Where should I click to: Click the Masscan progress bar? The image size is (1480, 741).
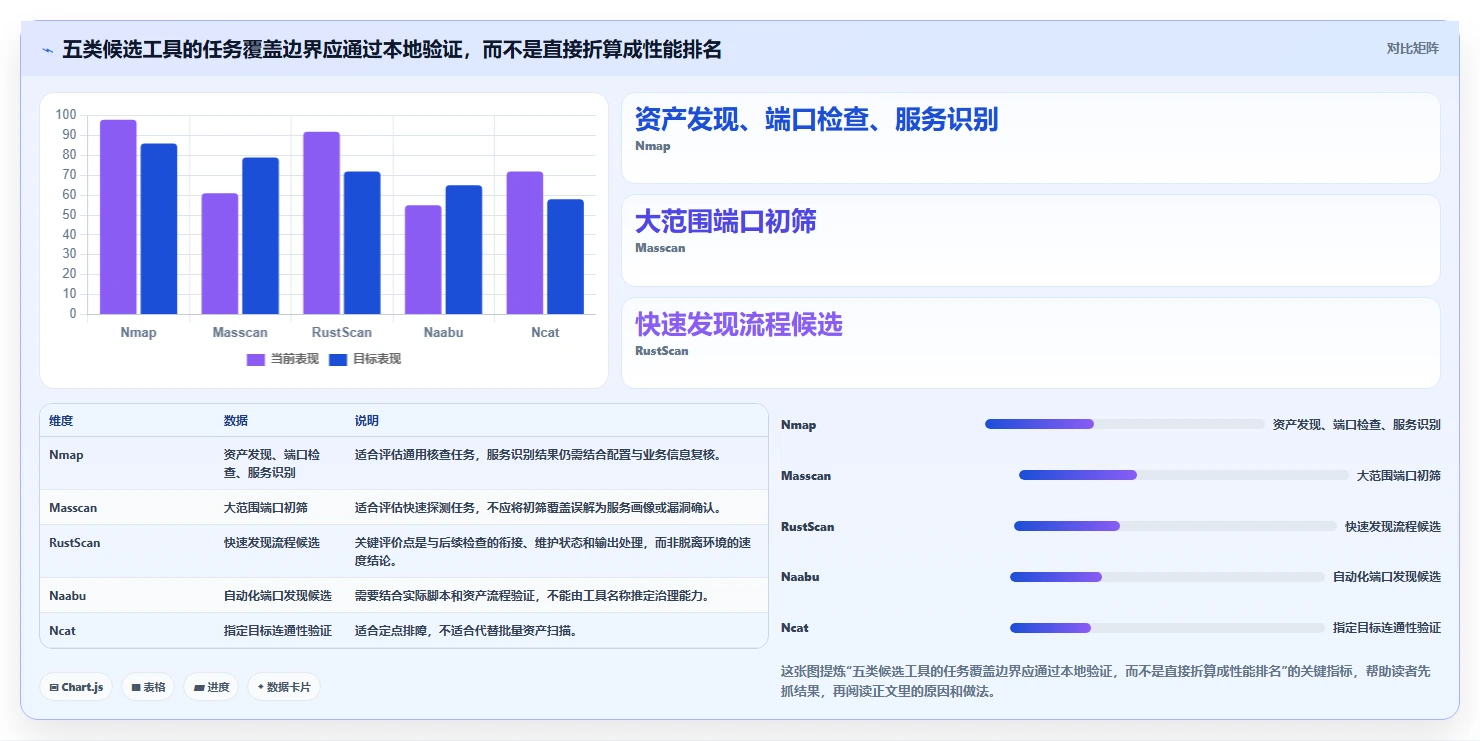pyautogui.click(x=1184, y=475)
